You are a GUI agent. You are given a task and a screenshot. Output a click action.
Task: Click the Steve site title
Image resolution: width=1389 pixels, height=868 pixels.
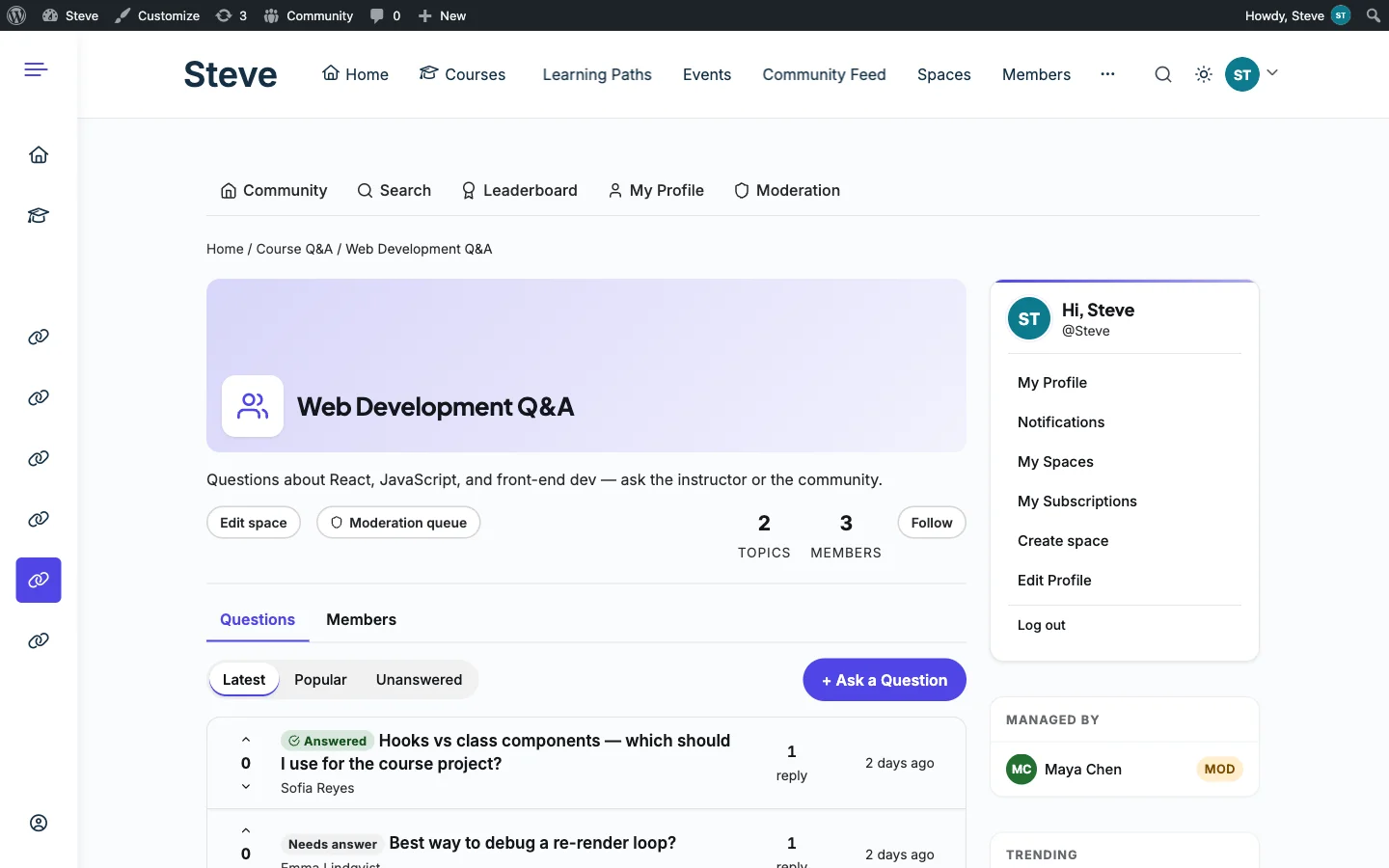[231, 74]
